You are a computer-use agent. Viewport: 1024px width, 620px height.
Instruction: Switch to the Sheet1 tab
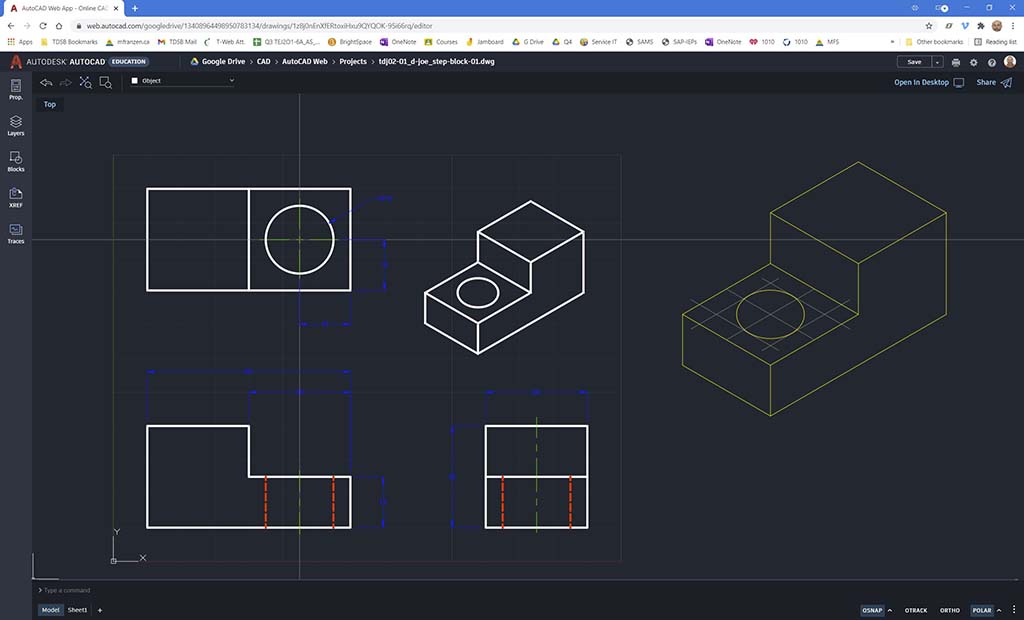77,610
